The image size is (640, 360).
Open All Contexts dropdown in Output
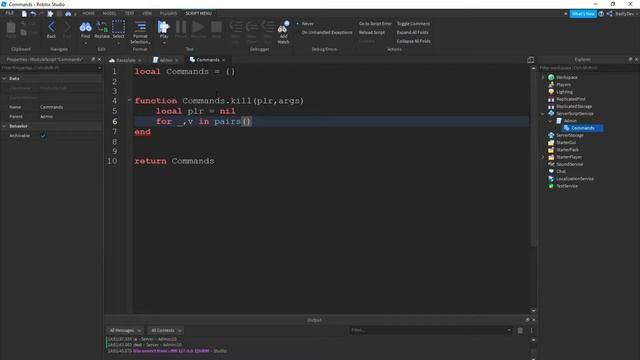pyautogui.click(x=166, y=331)
